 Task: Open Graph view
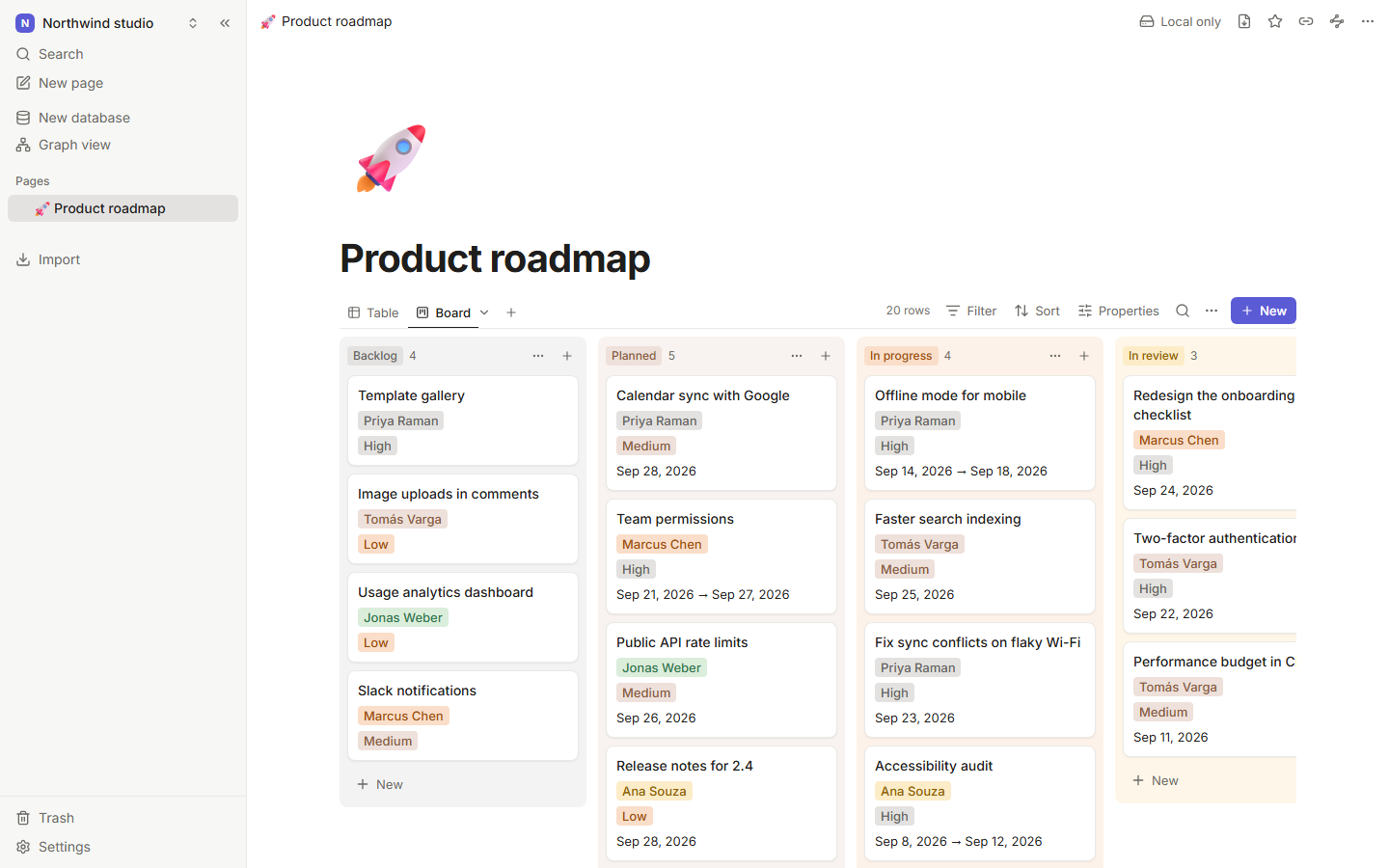[x=123, y=145]
